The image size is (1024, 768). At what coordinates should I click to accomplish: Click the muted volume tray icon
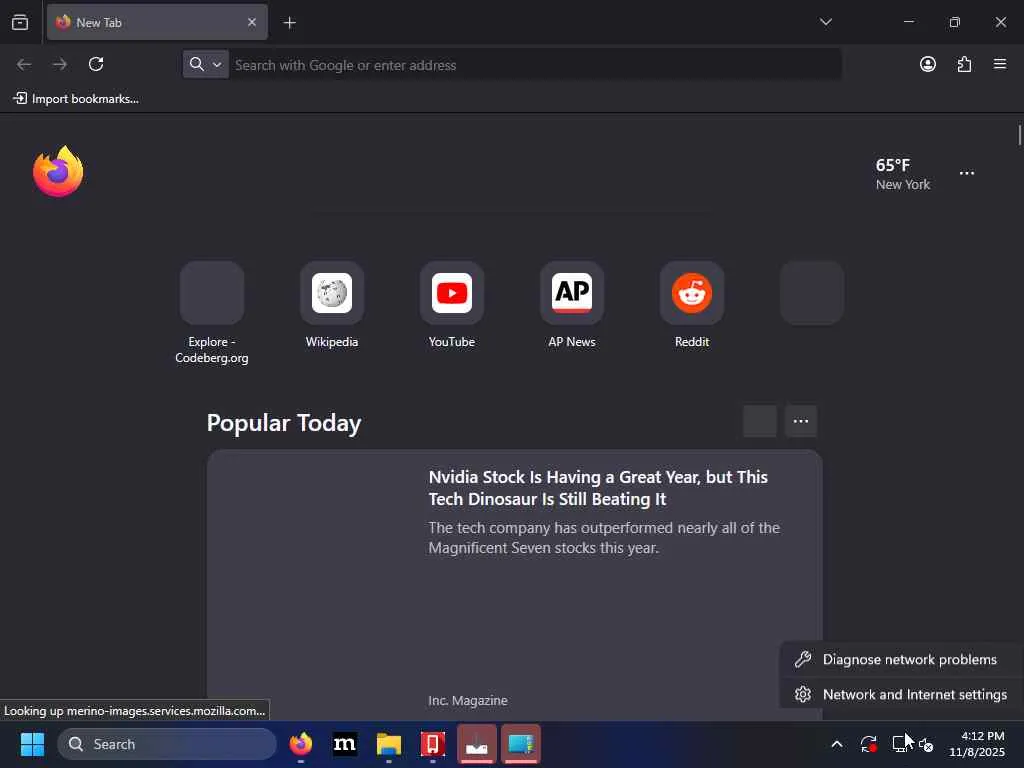click(x=925, y=744)
